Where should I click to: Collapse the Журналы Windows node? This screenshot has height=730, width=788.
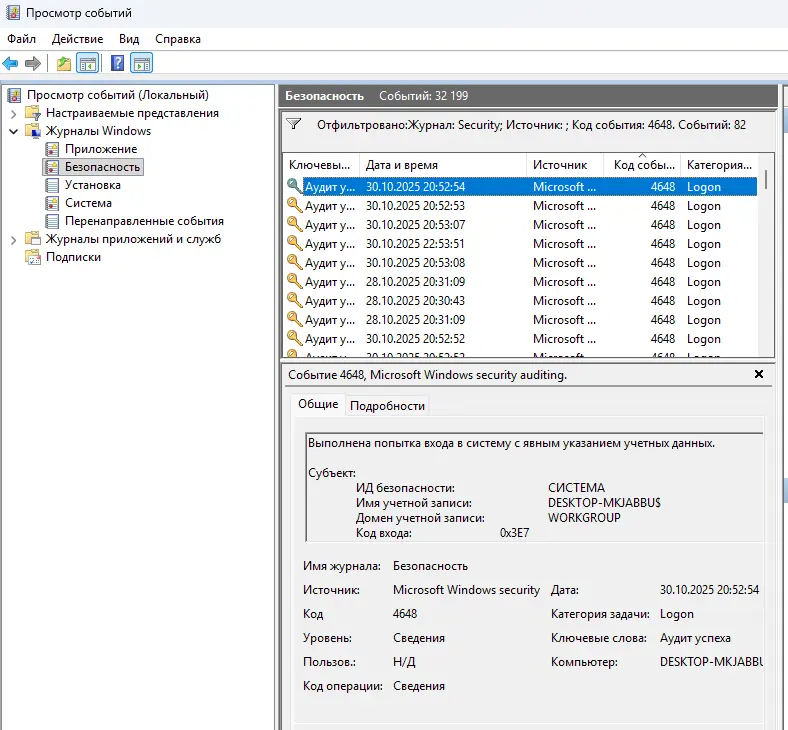(13, 131)
